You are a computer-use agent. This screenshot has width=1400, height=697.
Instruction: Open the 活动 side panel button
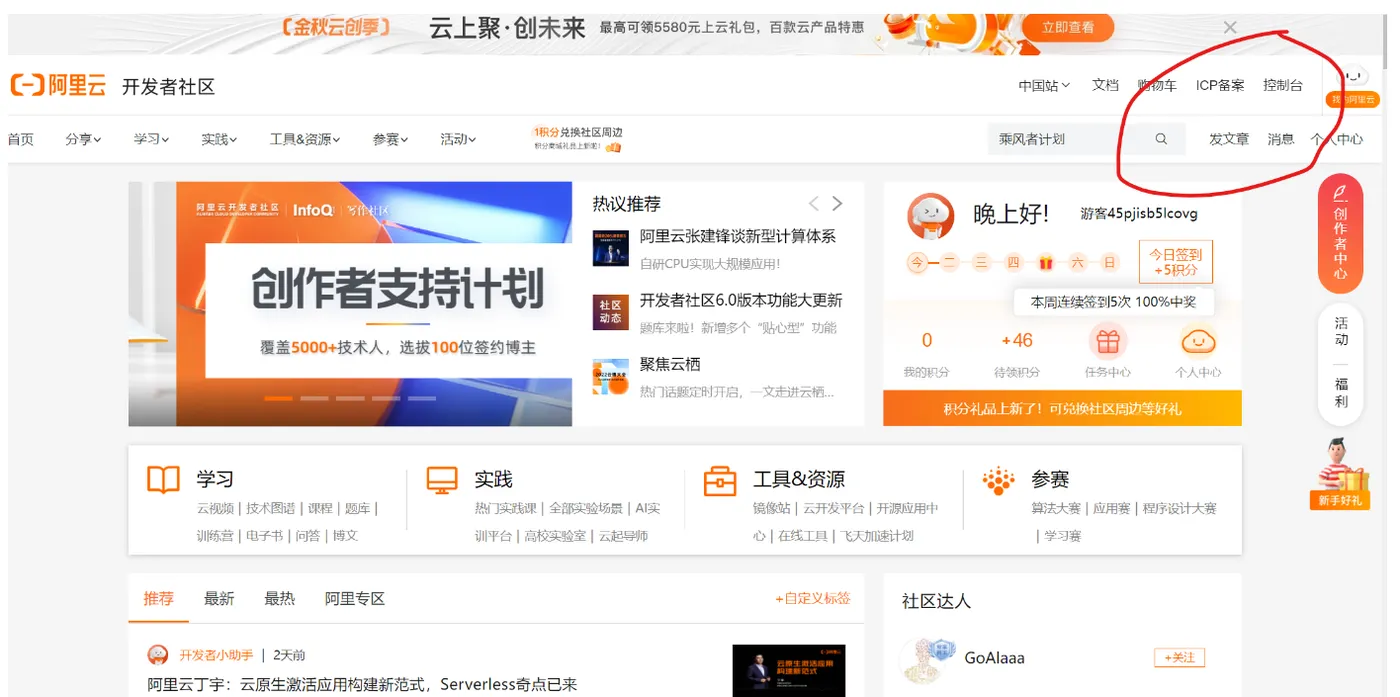(1341, 332)
